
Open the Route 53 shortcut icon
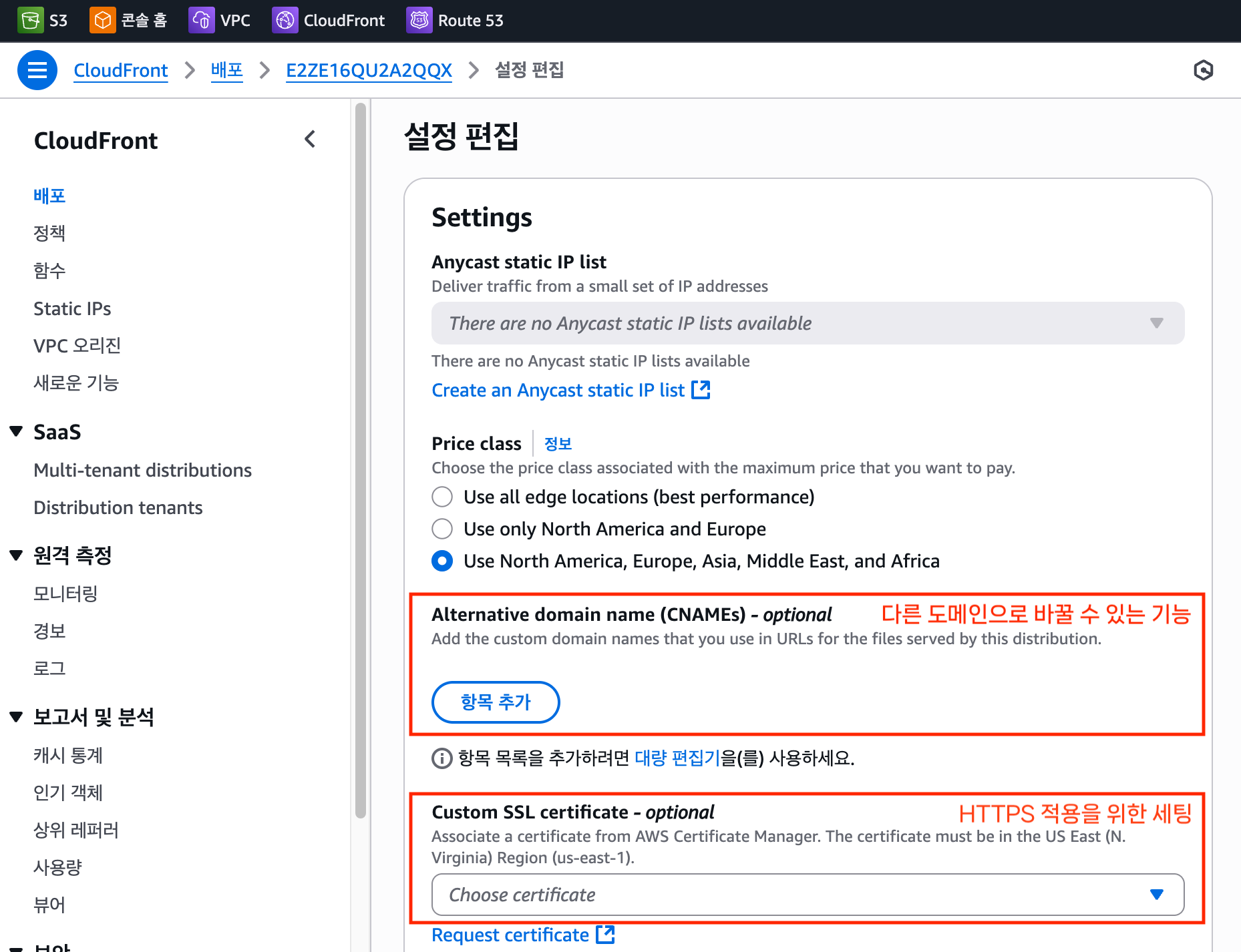click(x=419, y=20)
